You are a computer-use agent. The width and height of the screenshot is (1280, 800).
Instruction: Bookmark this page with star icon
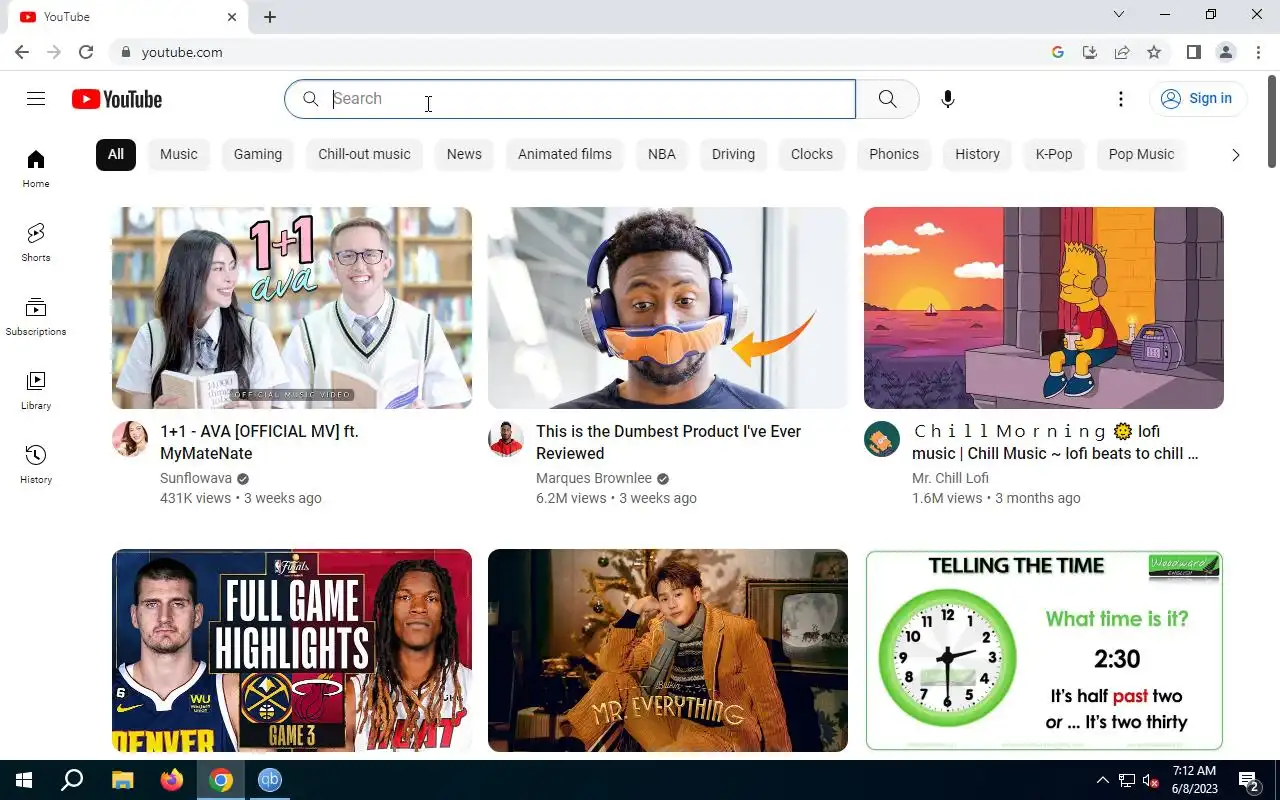click(1154, 52)
